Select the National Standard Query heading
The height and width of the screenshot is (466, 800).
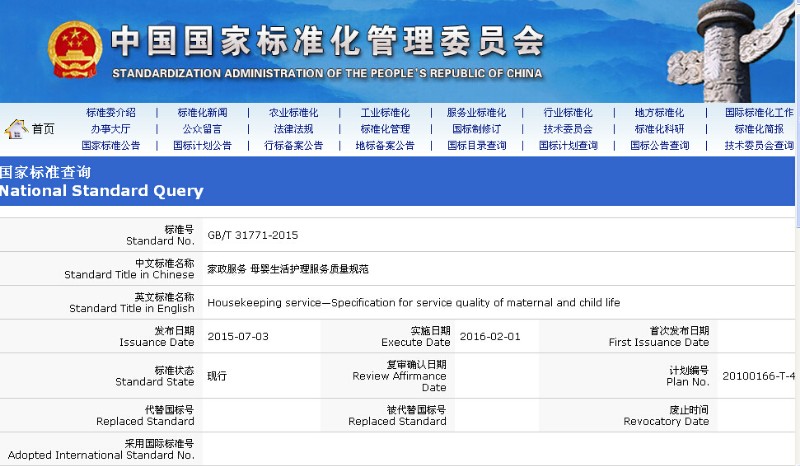click(102, 191)
